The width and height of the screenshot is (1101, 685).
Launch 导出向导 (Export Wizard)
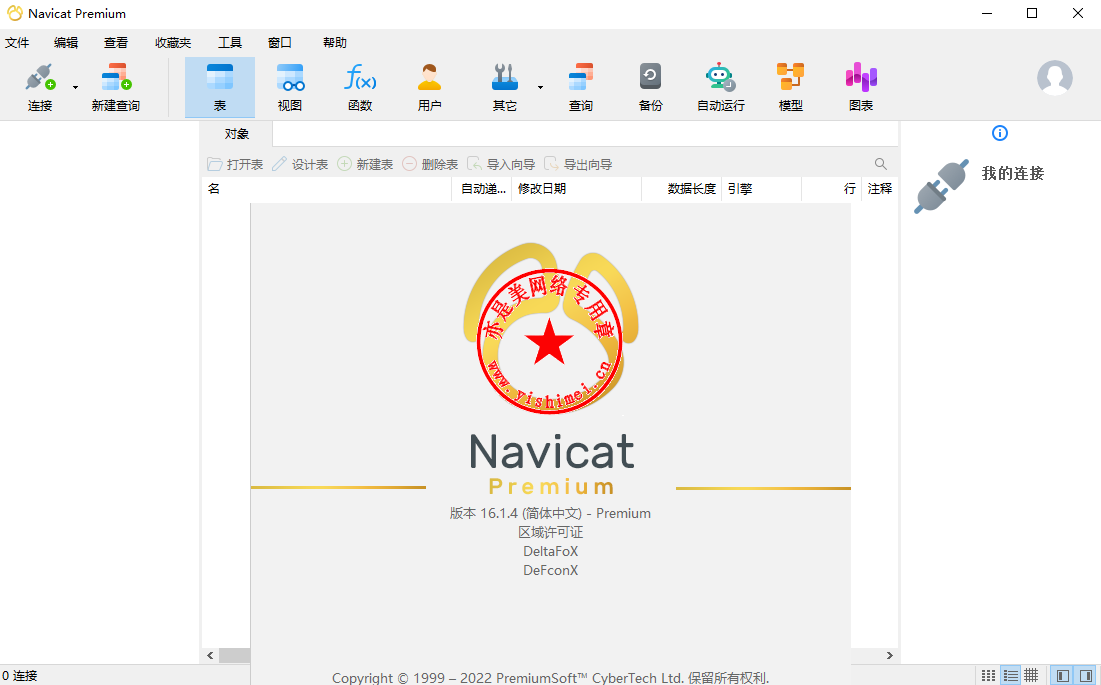click(x=579, y=164)
